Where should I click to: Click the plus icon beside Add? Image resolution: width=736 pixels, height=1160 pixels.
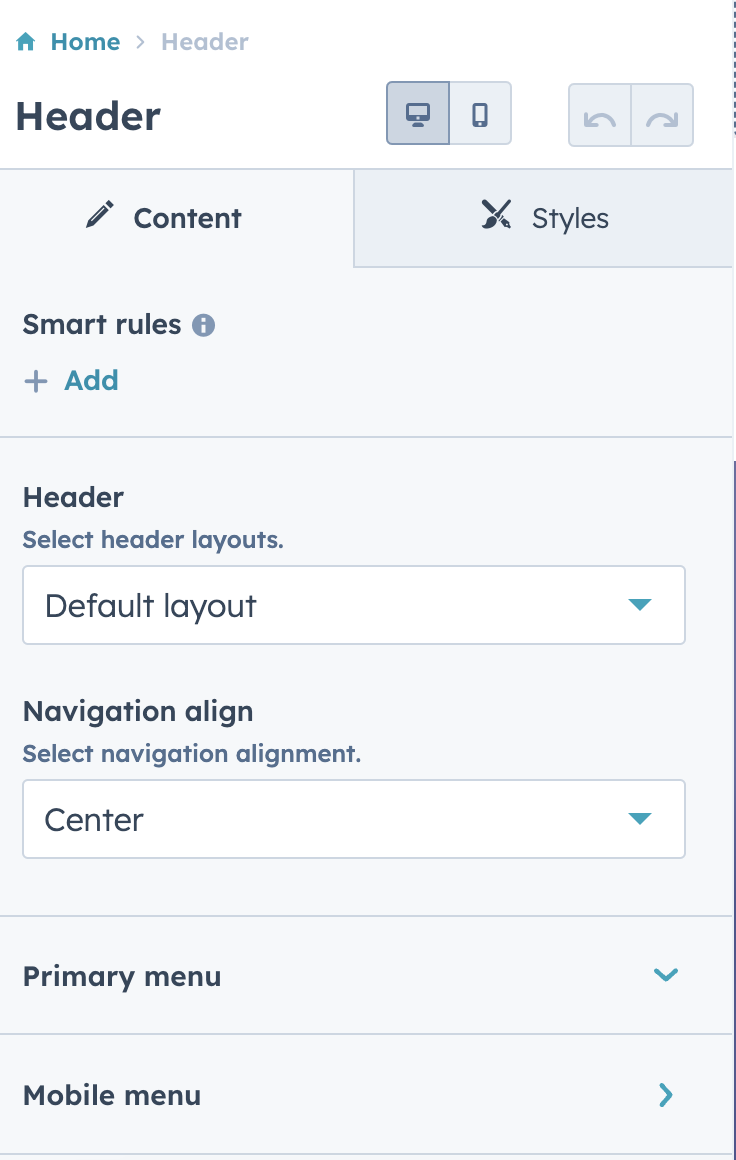[36, 382]
